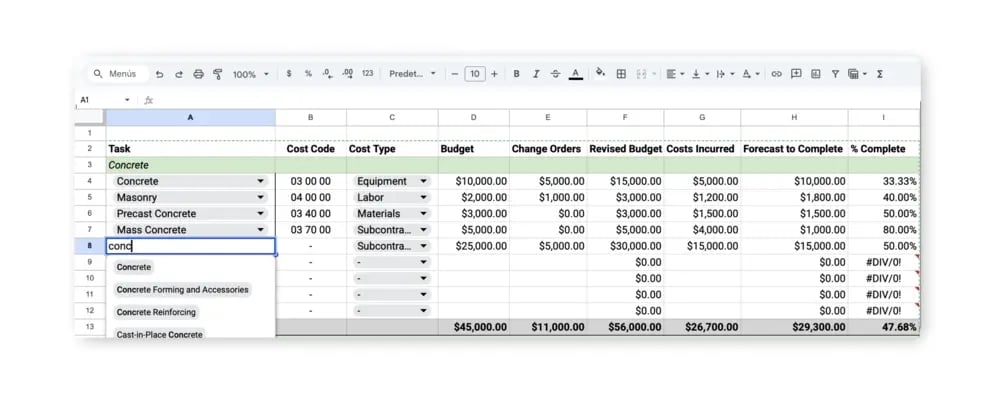Open the A1 name box dropdown

click(x=127, y=100)
